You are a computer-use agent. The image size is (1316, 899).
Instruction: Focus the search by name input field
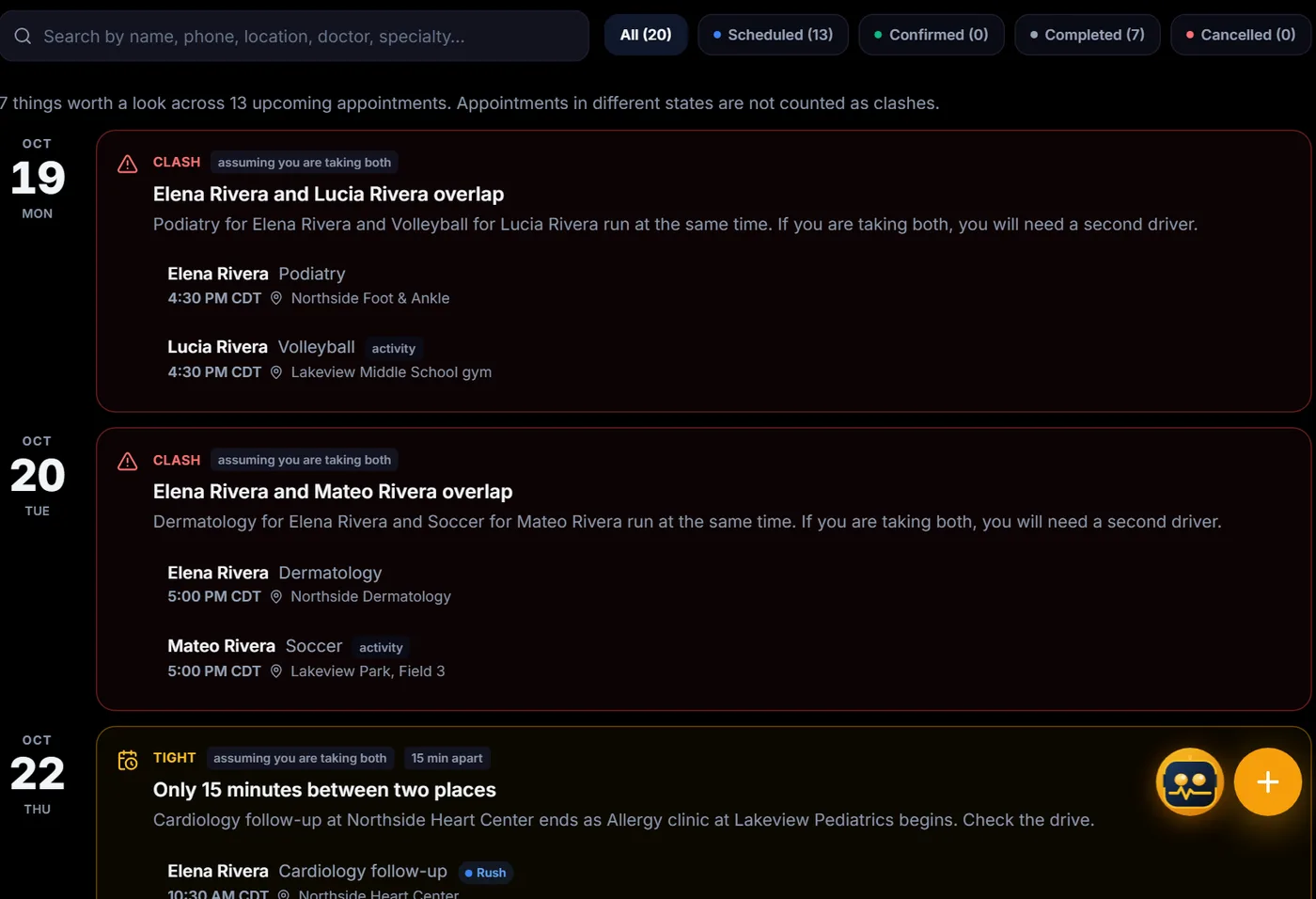click(294, 37)
